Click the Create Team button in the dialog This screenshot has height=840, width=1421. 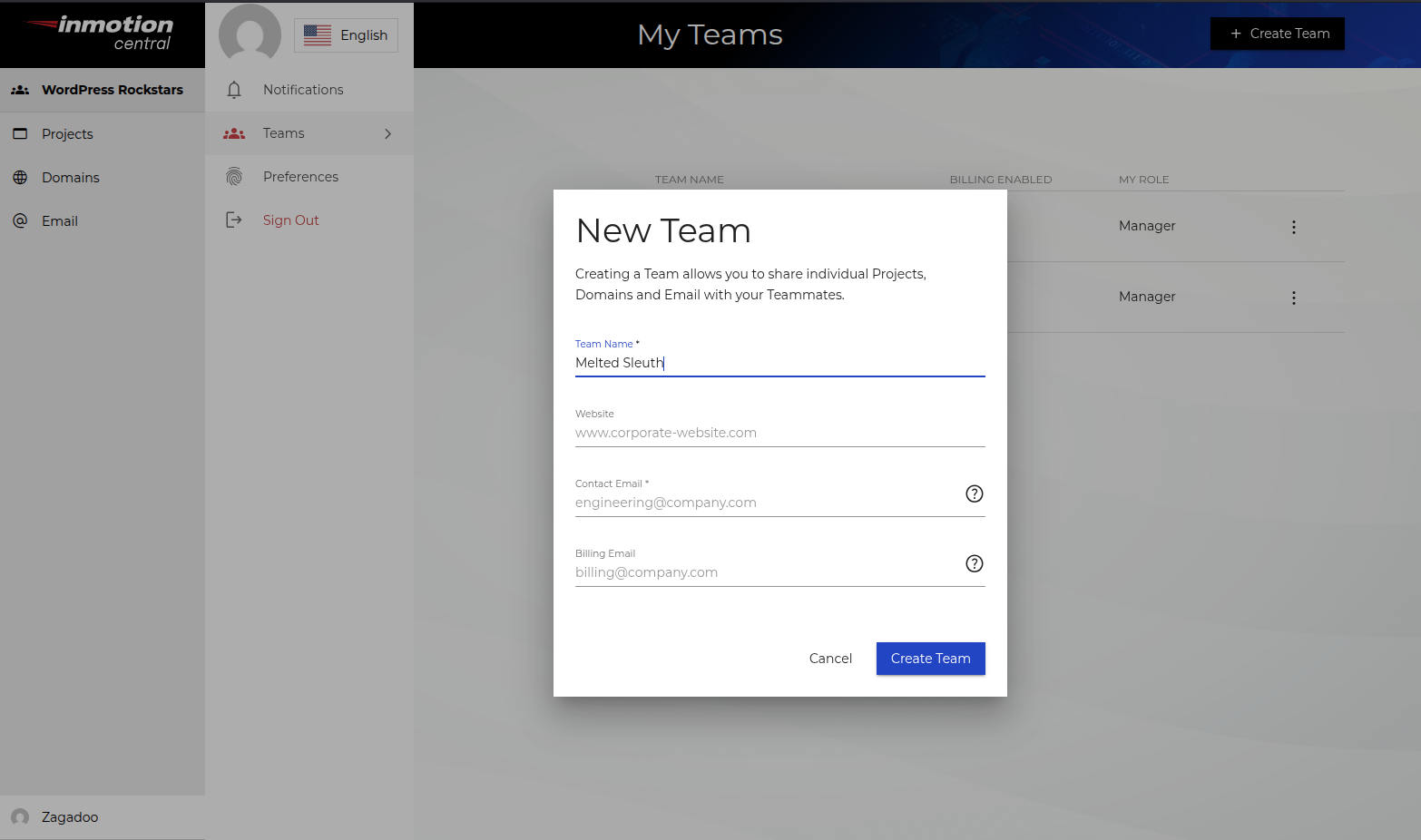930,658
